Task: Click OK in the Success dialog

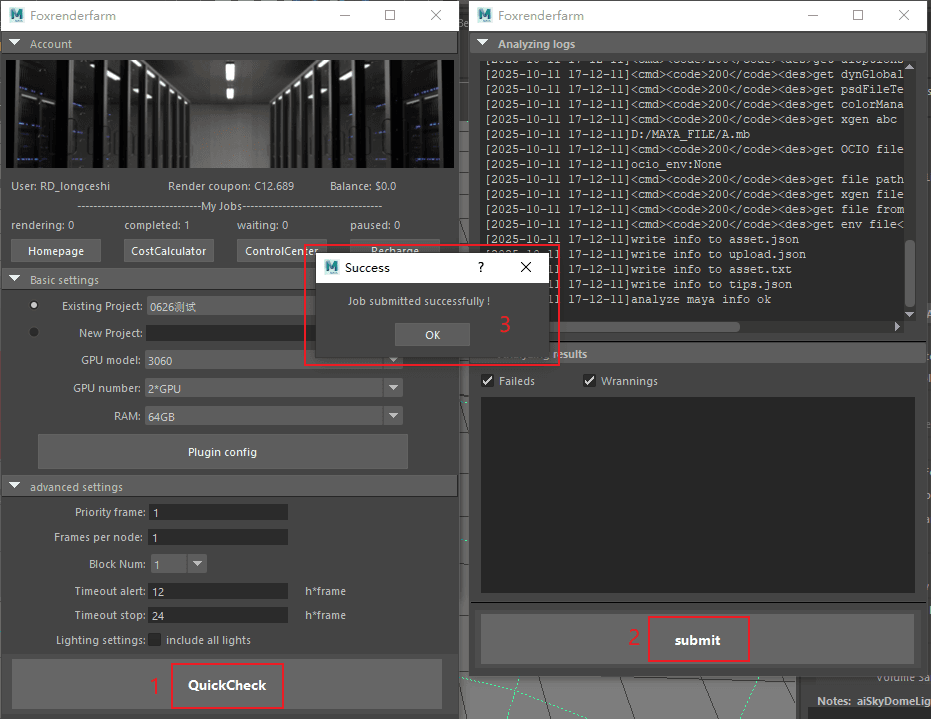Action: coord(432,335)
